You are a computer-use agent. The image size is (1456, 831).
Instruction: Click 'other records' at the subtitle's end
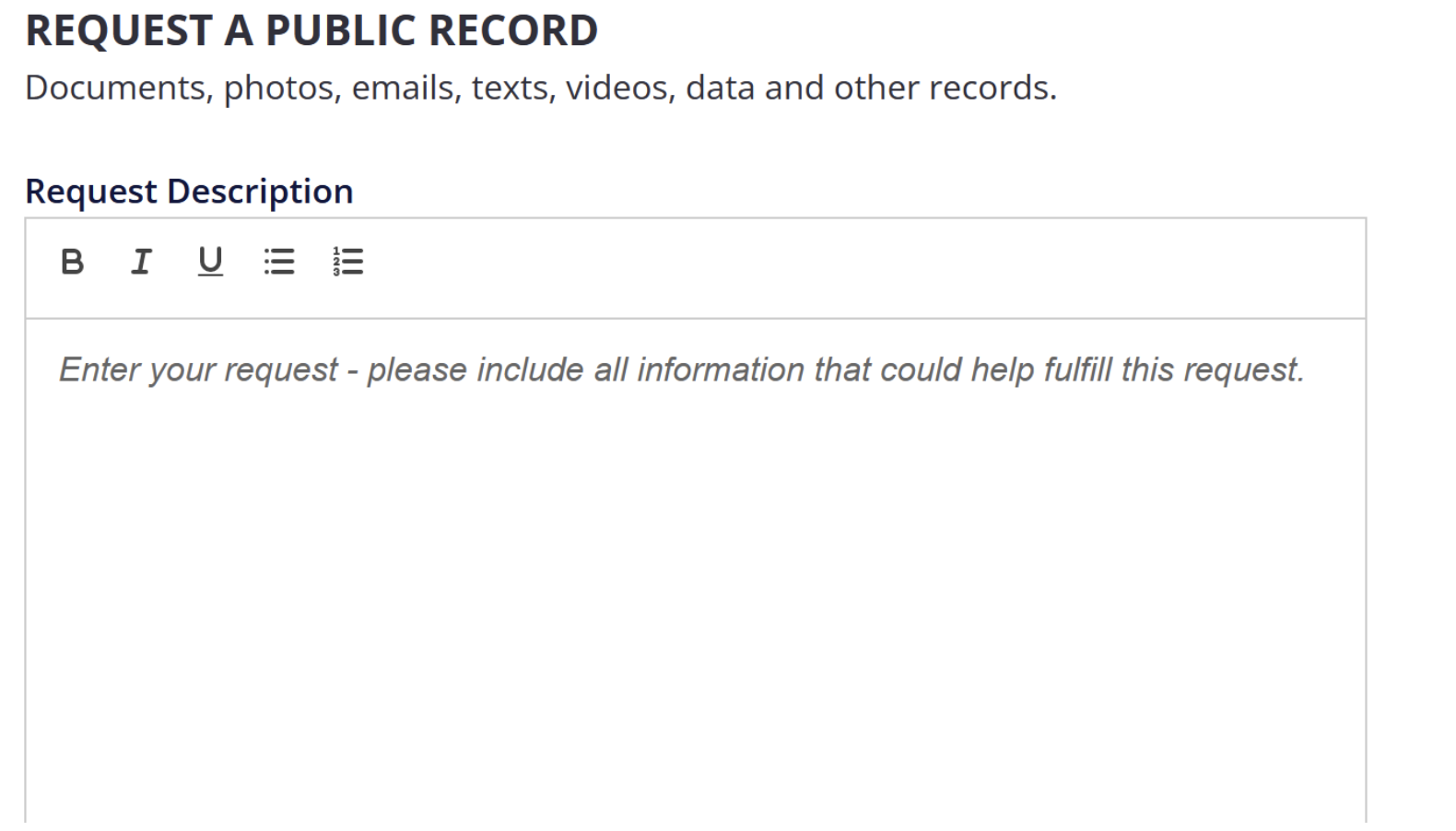point(945,88)
